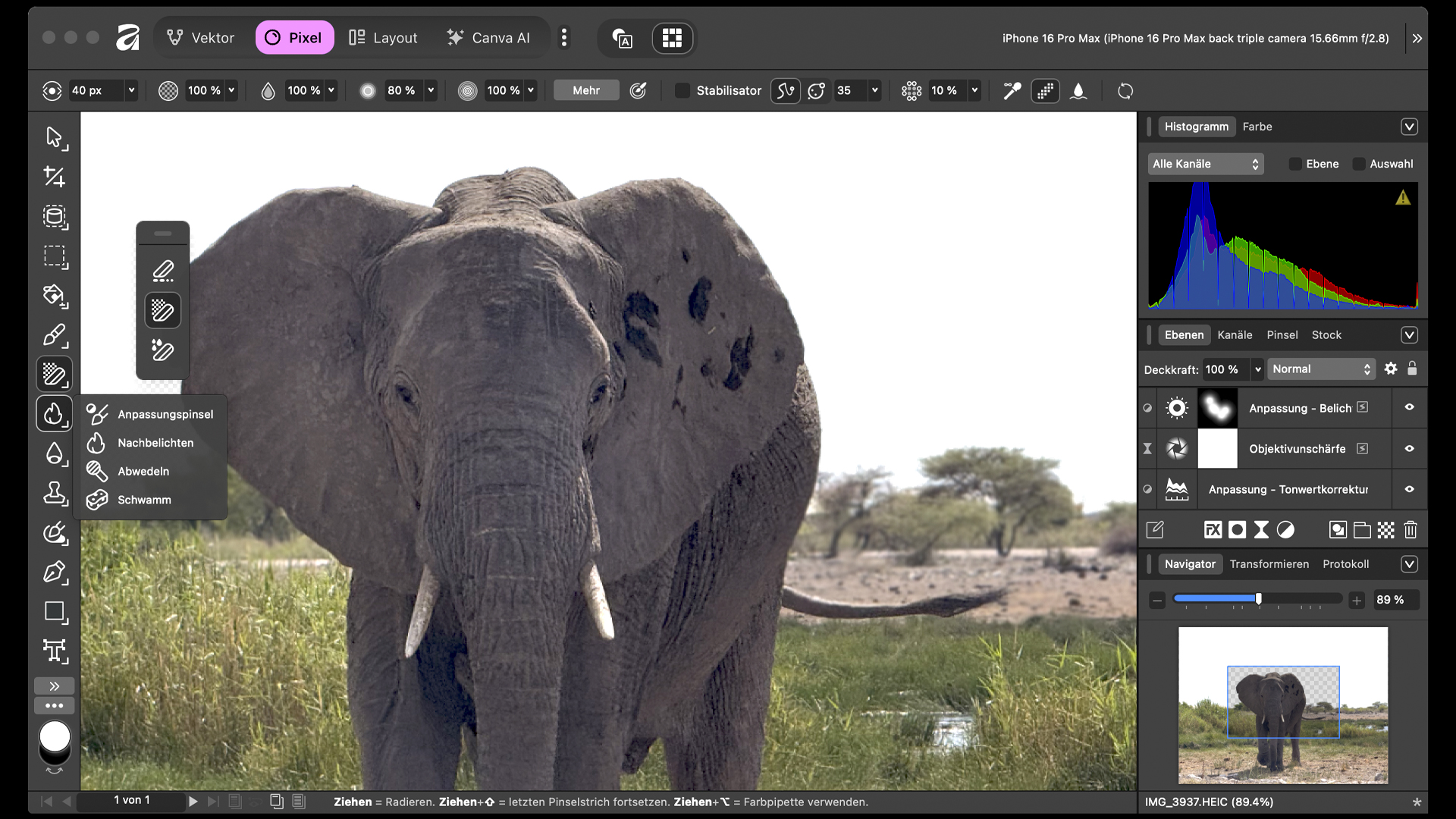Select the Pen tool
This screenshot has height=819, width=1456.
55,573
